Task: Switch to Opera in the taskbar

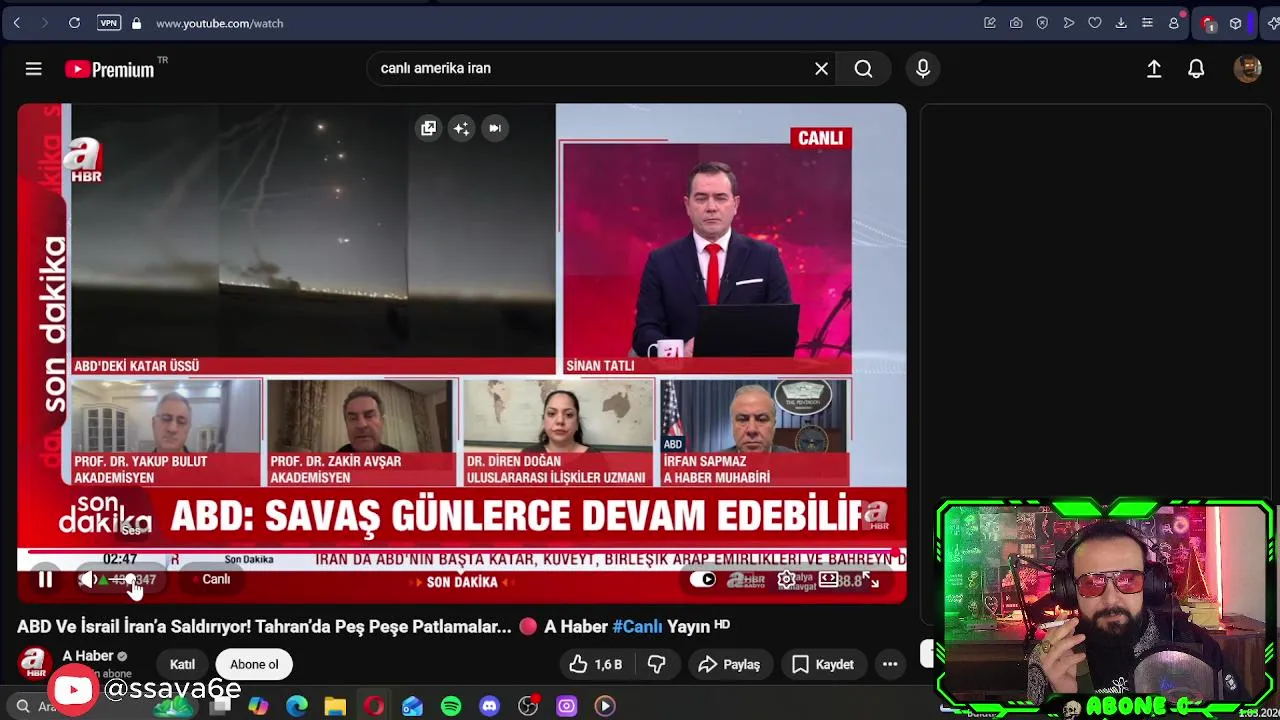Action: click(374, 706)
